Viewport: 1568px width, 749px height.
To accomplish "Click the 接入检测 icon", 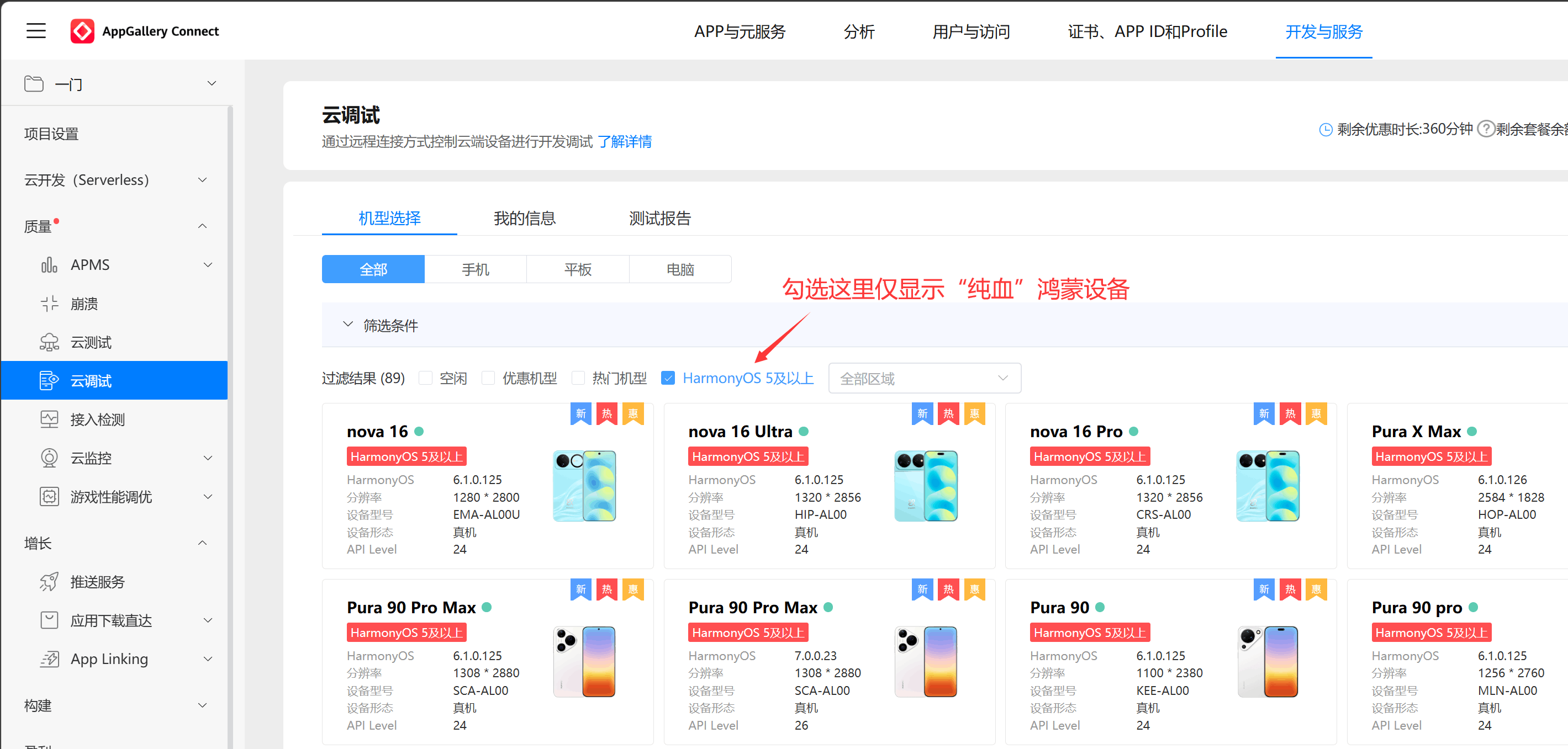I will click(49, 419).
